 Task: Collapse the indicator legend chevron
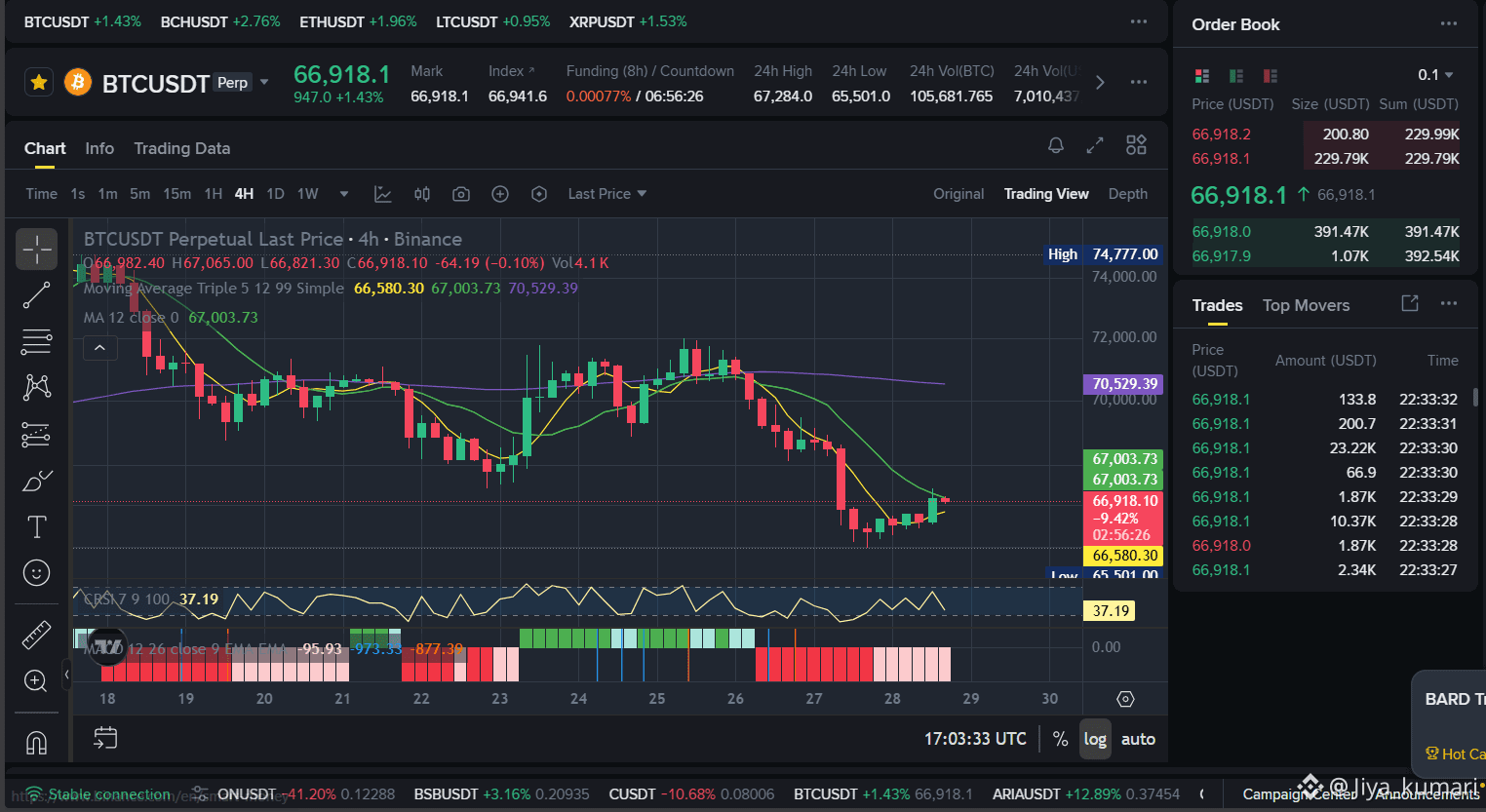click(99, 347)
